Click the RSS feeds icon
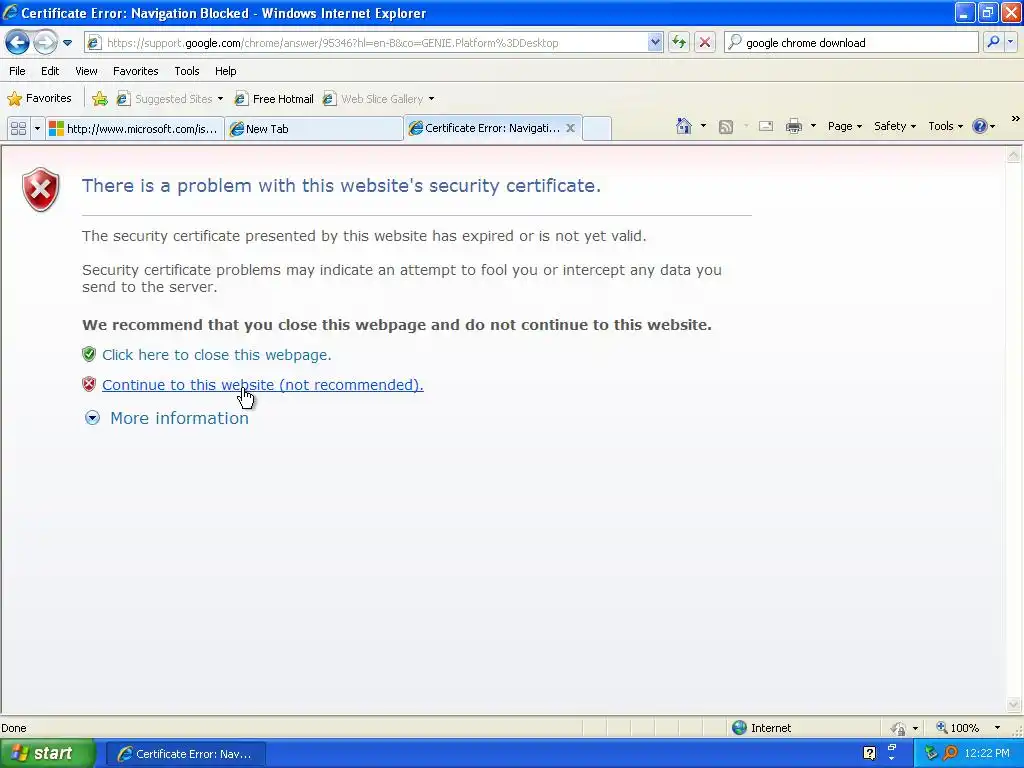1024x768 pixels. click(x=726, y=127)
